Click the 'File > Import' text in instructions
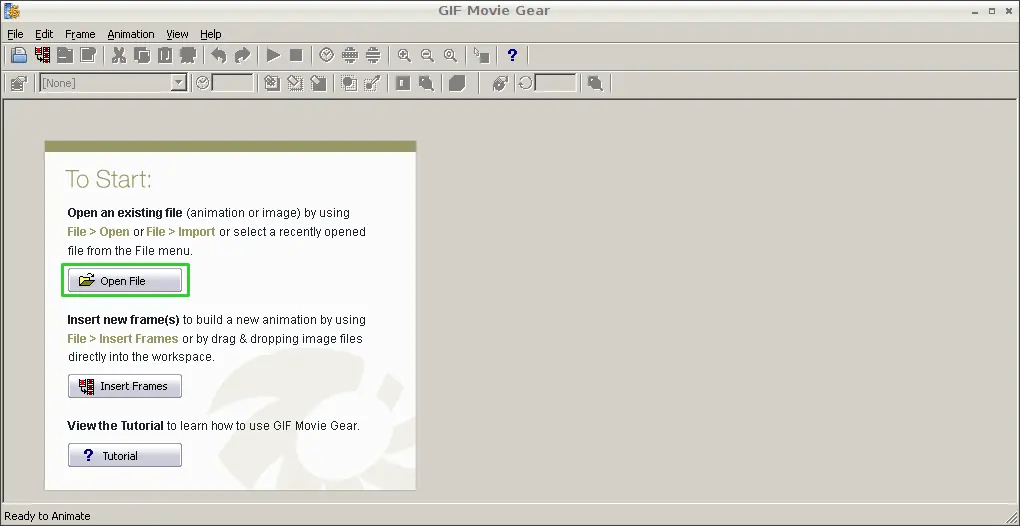The image size is (1020, 526). tap(181, 231)
